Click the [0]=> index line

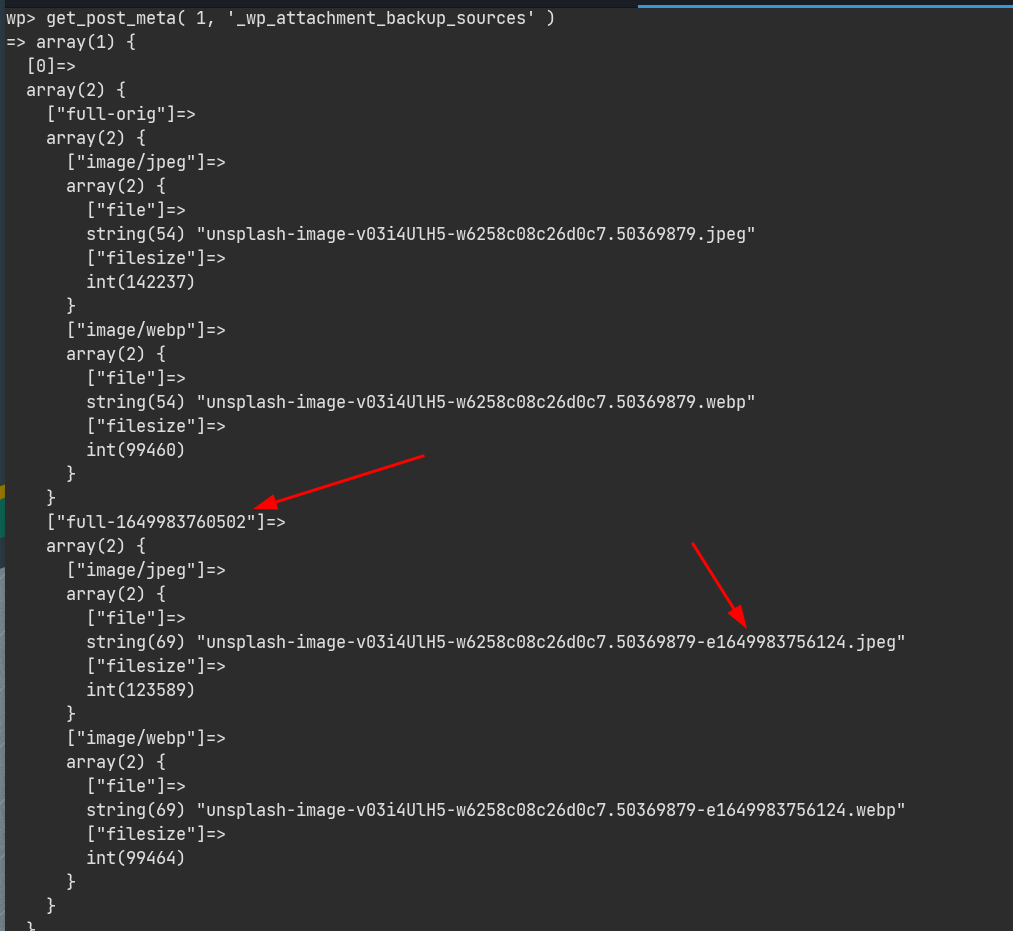click(x=51, y=66)
